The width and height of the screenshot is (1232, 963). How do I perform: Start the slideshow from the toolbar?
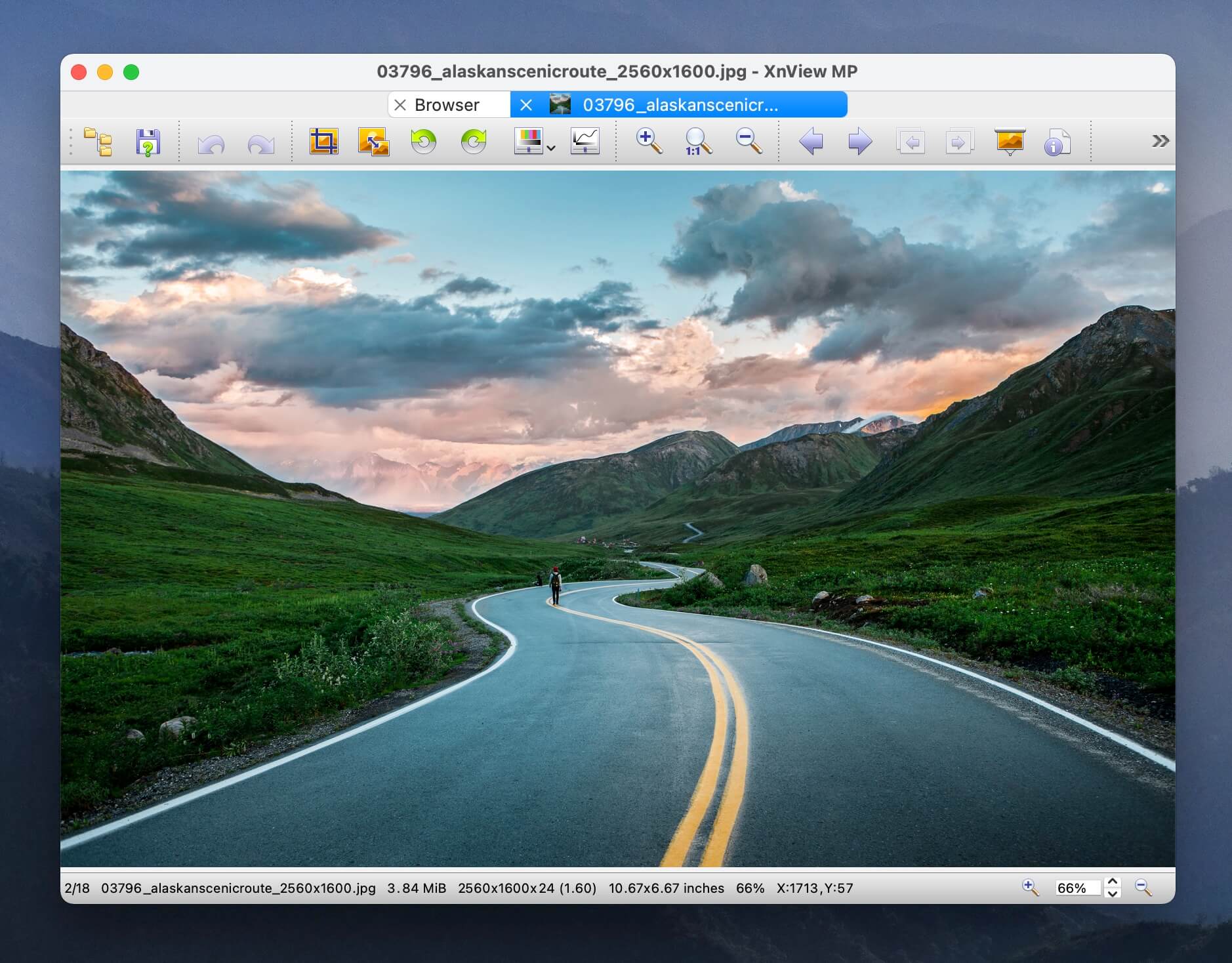coord(1009,141)
